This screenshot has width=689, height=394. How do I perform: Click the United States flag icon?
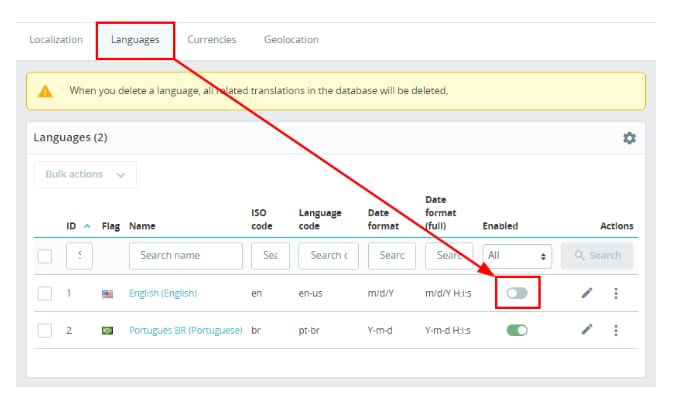pyautogui.click(x=107, y=293)
